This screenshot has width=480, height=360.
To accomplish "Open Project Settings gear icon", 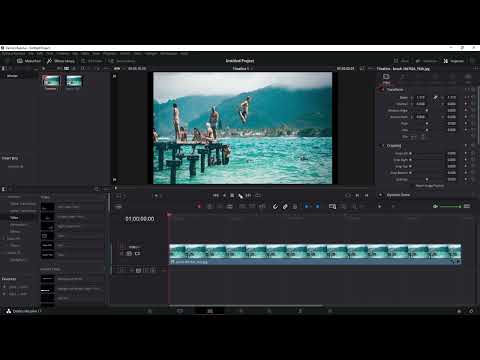I will [471, 311].
